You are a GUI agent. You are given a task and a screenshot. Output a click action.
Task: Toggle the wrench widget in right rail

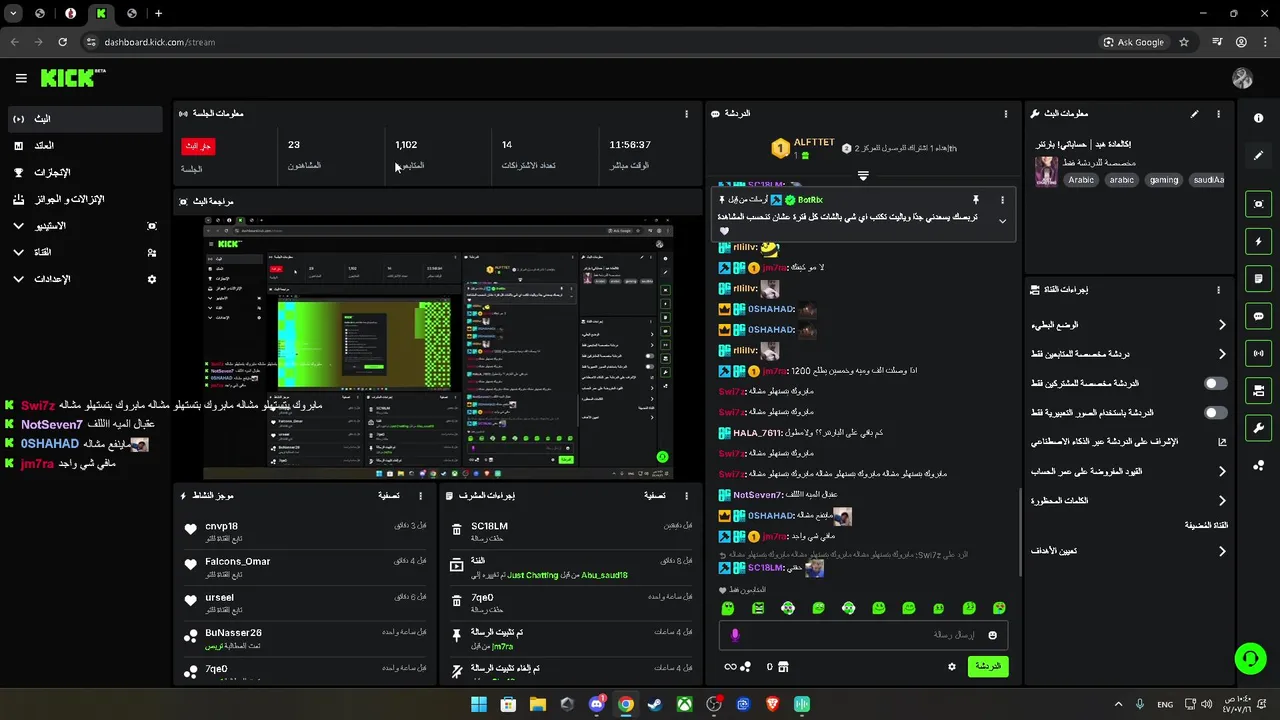[x=1258, y=428]
